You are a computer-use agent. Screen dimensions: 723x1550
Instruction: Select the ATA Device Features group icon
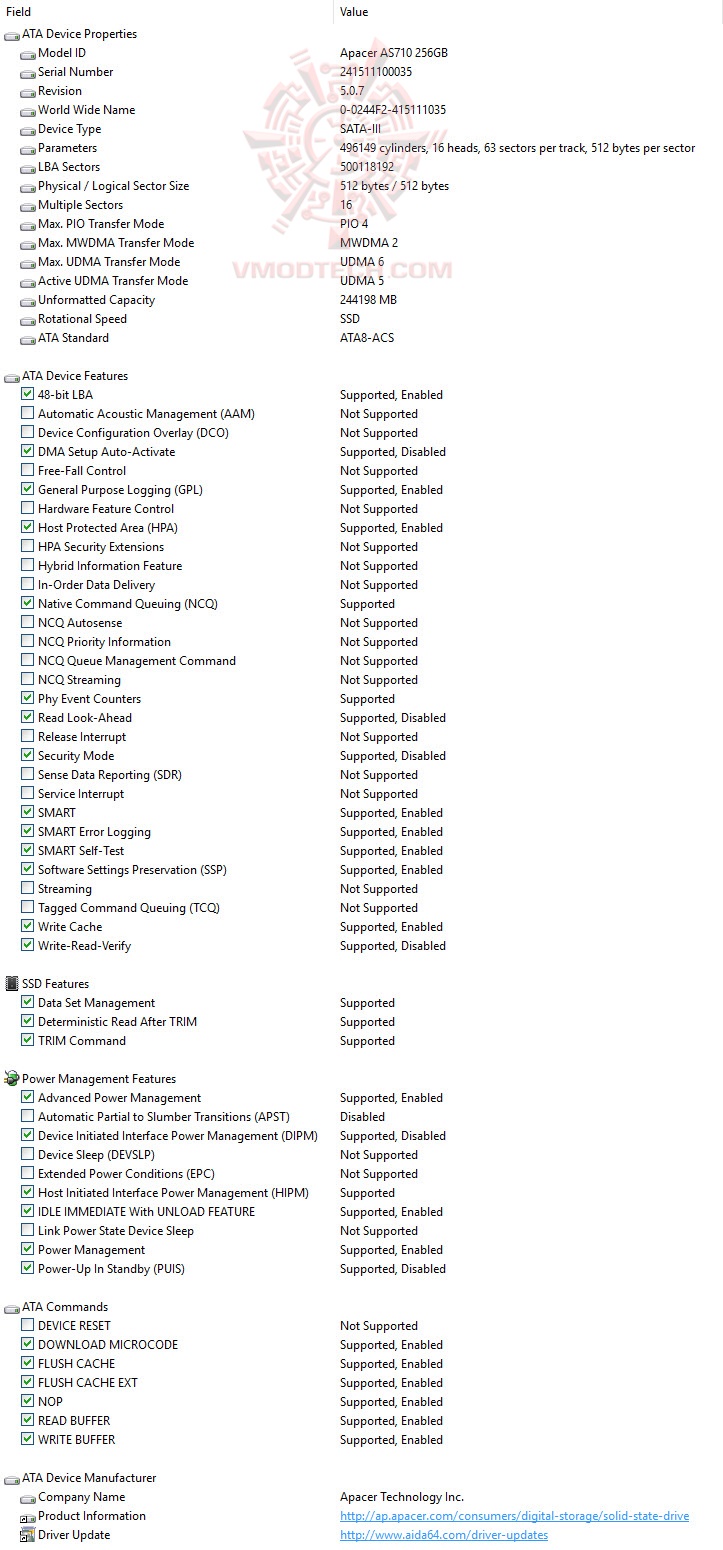(x=12, y=376)
